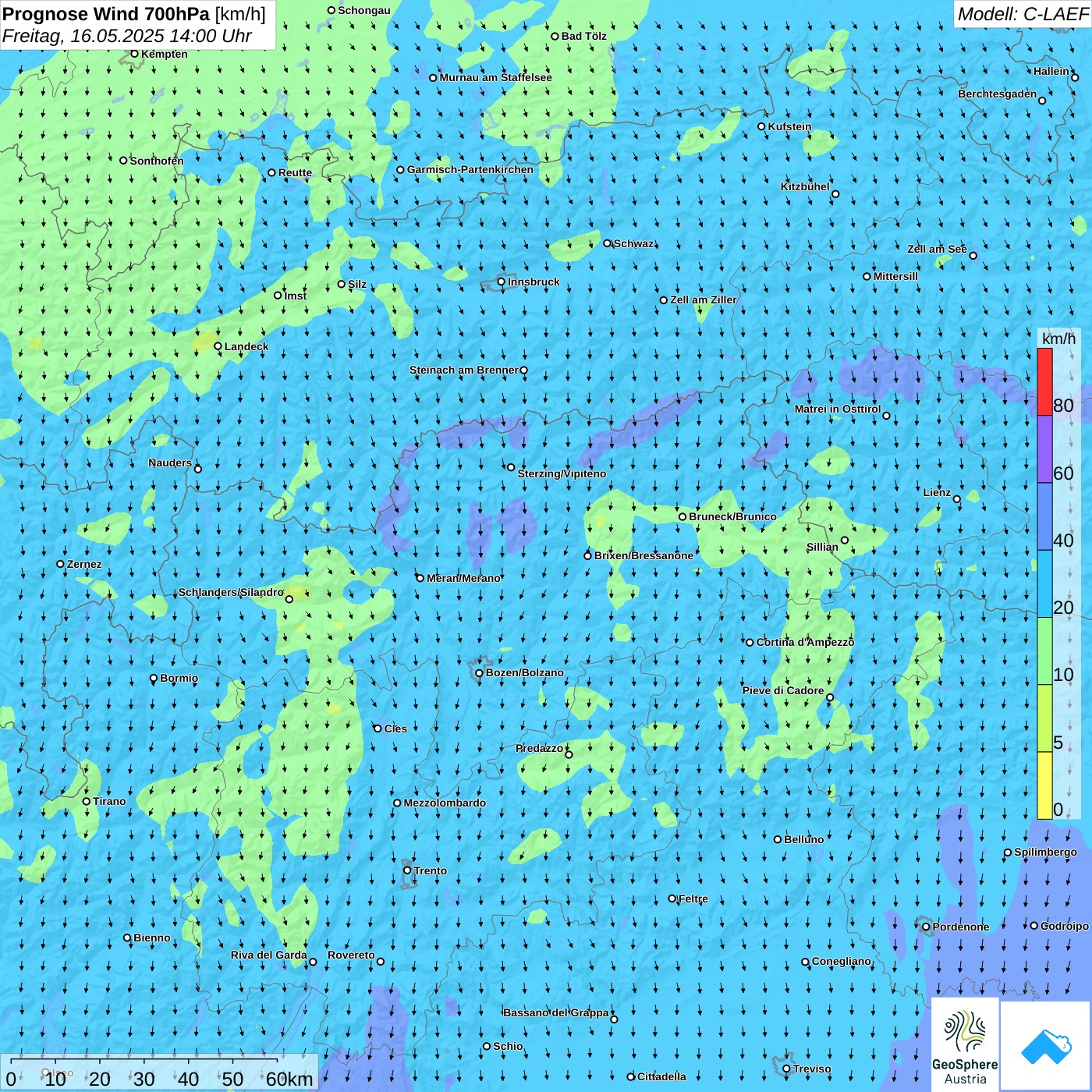
Task: Click the 'Hallein' label
Action: (x=1051, y=71)
